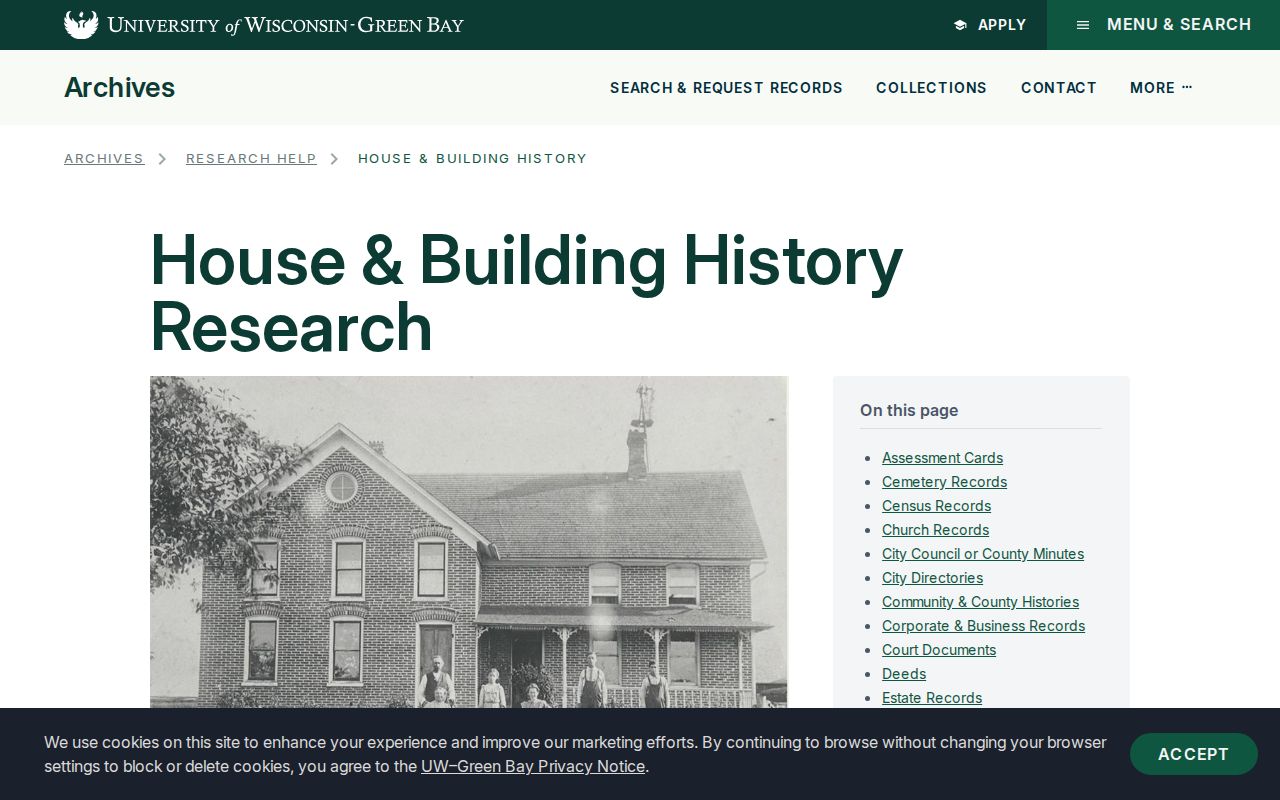
Task: Open the University of Wisconsin-Green Bay wordmark link
Action: [286, 25]
